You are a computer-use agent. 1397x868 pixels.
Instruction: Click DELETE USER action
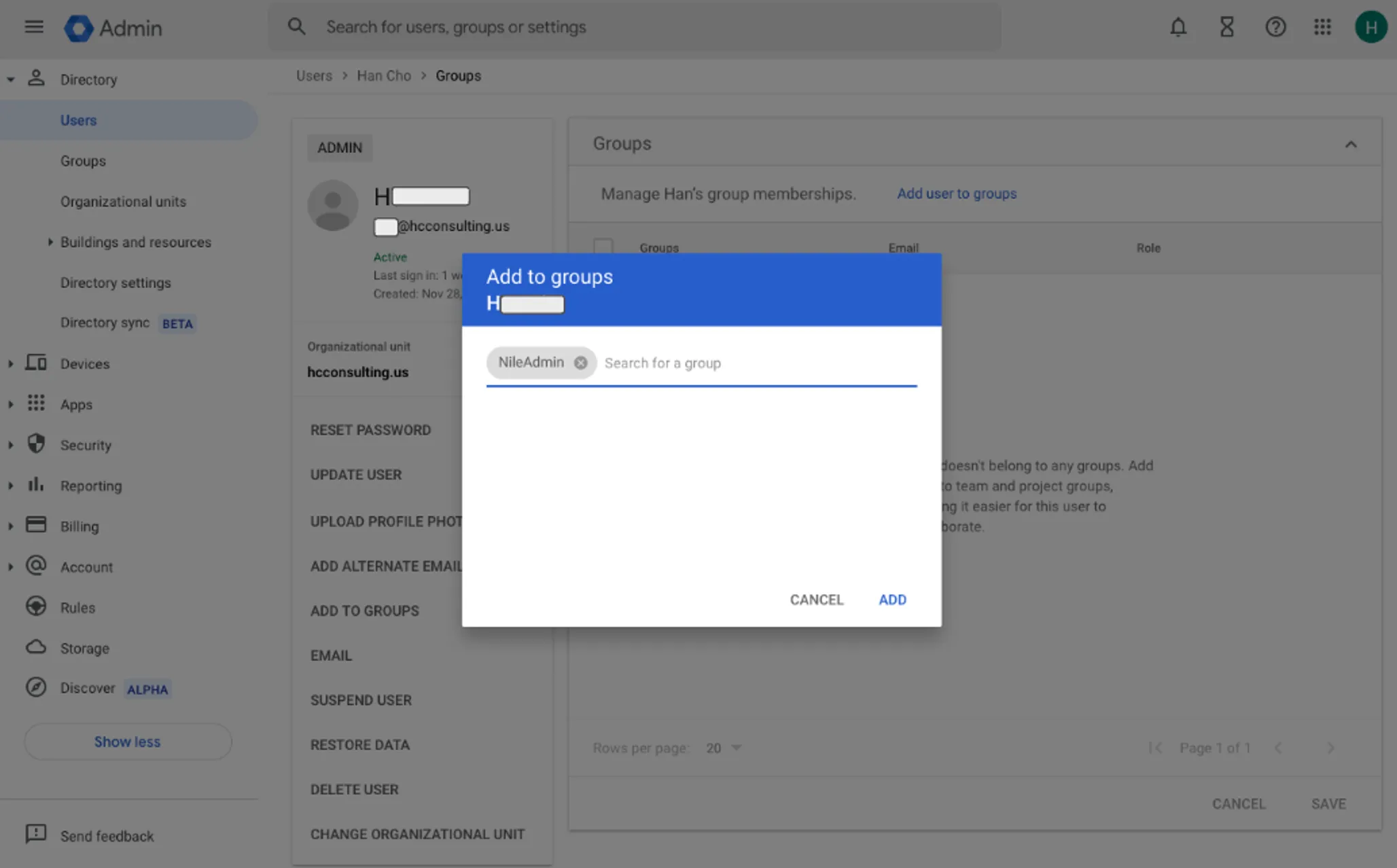point(354,789)
